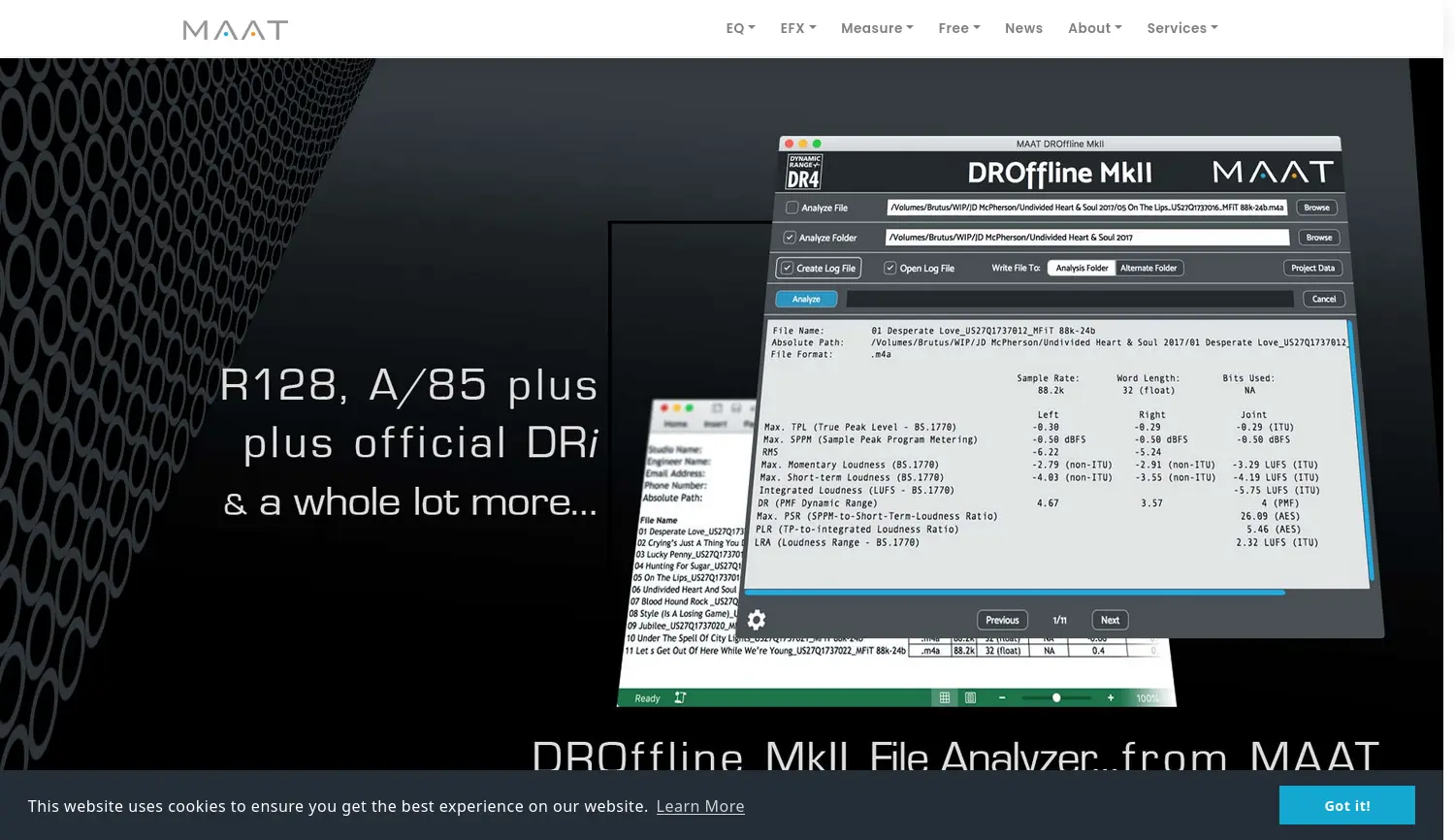Click the accessibility icon beside Ready
This screenshot has height=840, width=1455.
coord(680,697)
